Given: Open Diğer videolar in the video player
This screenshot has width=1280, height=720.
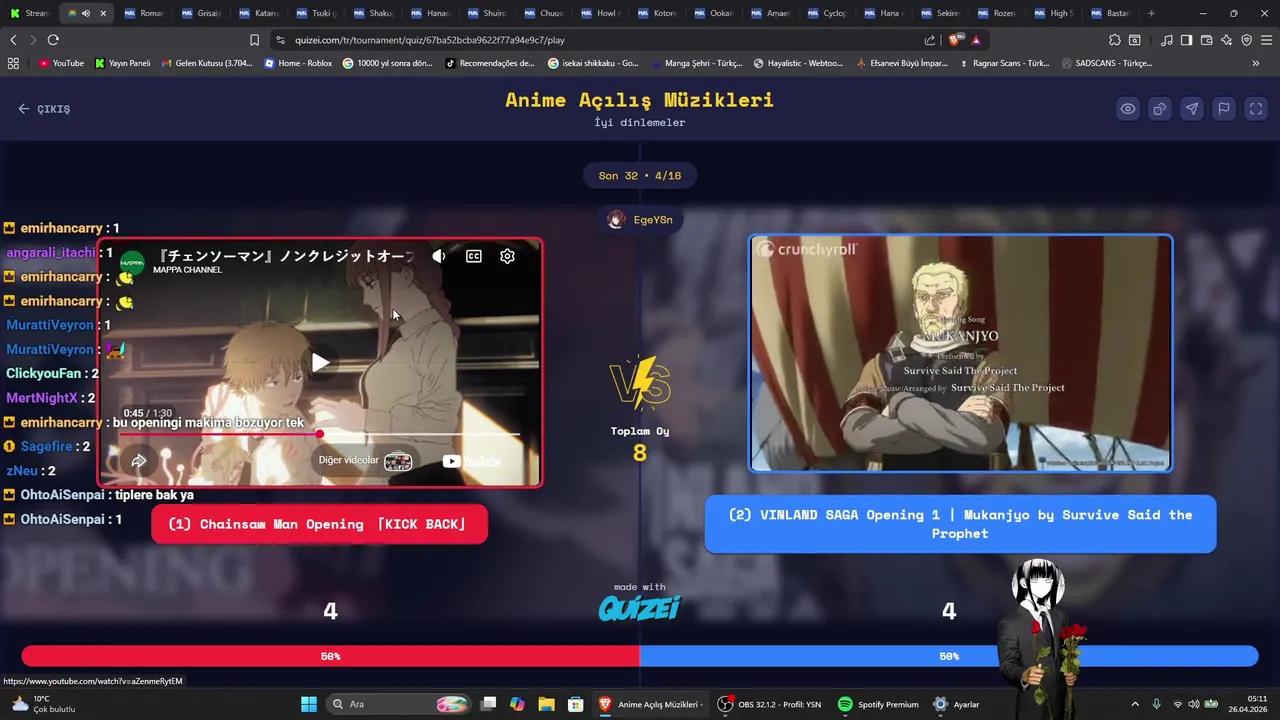Looking at the screenshot, I should click(365, 460).
